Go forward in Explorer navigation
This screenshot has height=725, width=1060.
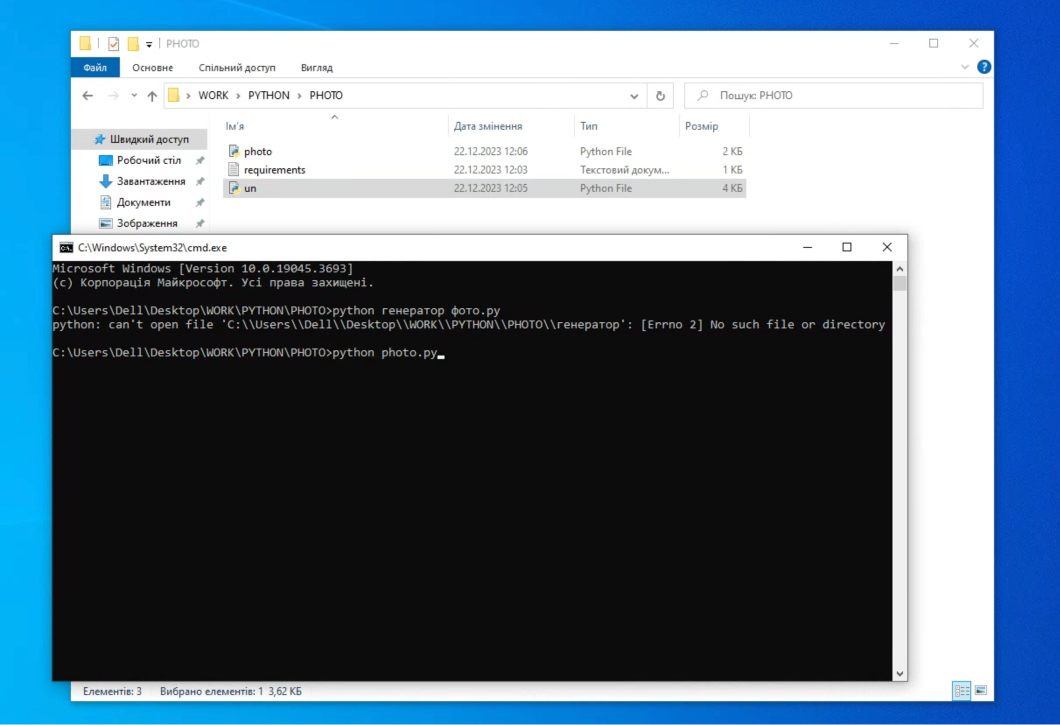coord(113,95)
